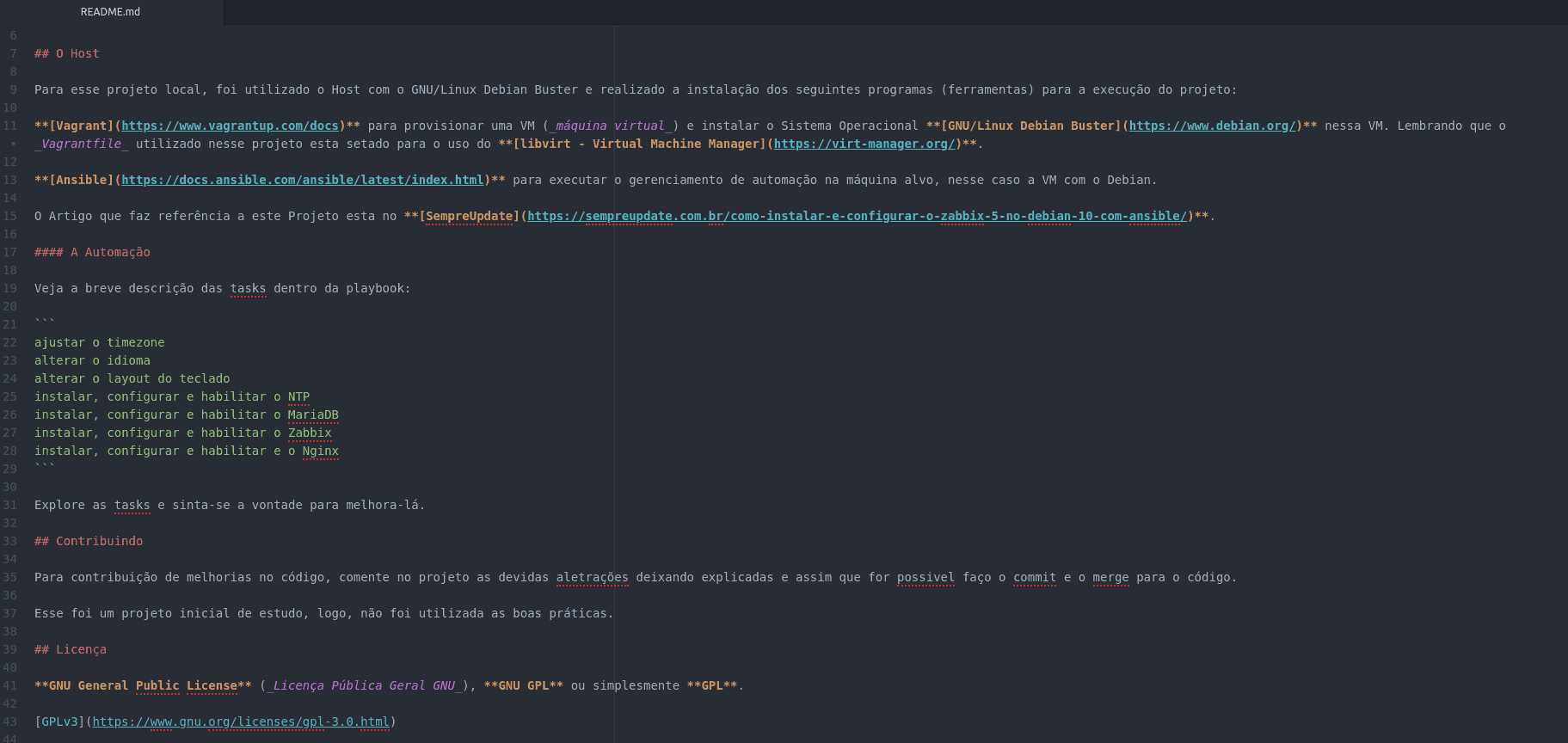
Task: Click the '#### A Automação' heading
Action: pyautogui.click(x=92, y=252)
